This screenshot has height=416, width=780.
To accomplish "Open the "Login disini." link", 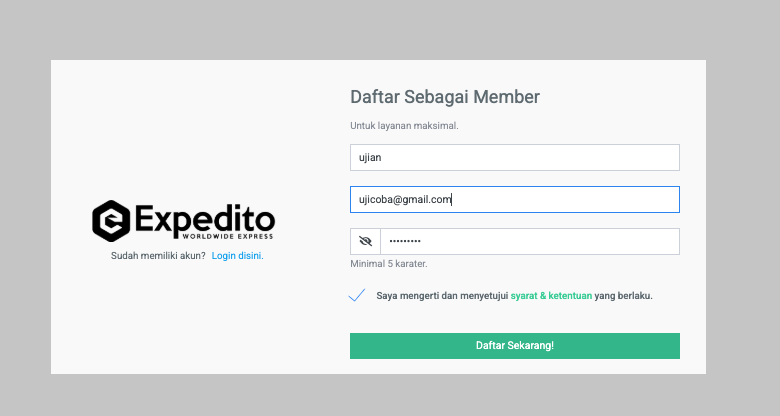I will coord(237,256).
